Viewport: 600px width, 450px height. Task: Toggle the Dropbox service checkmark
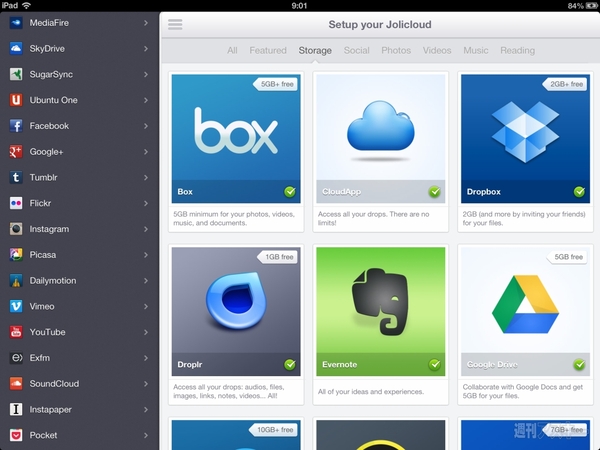pyautogui.click(x=579, y=191)
